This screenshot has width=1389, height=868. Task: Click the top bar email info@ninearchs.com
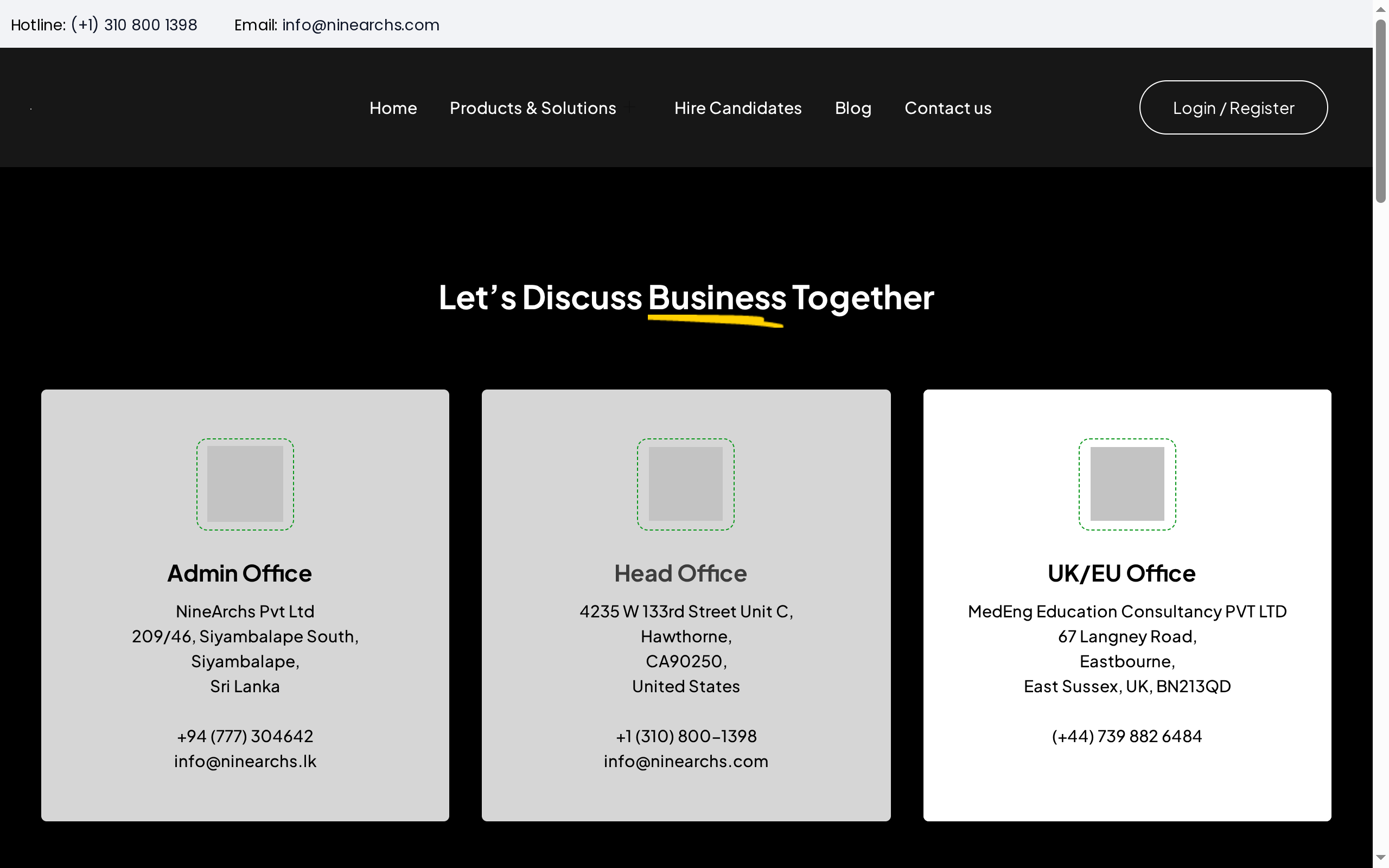point(360,25)
